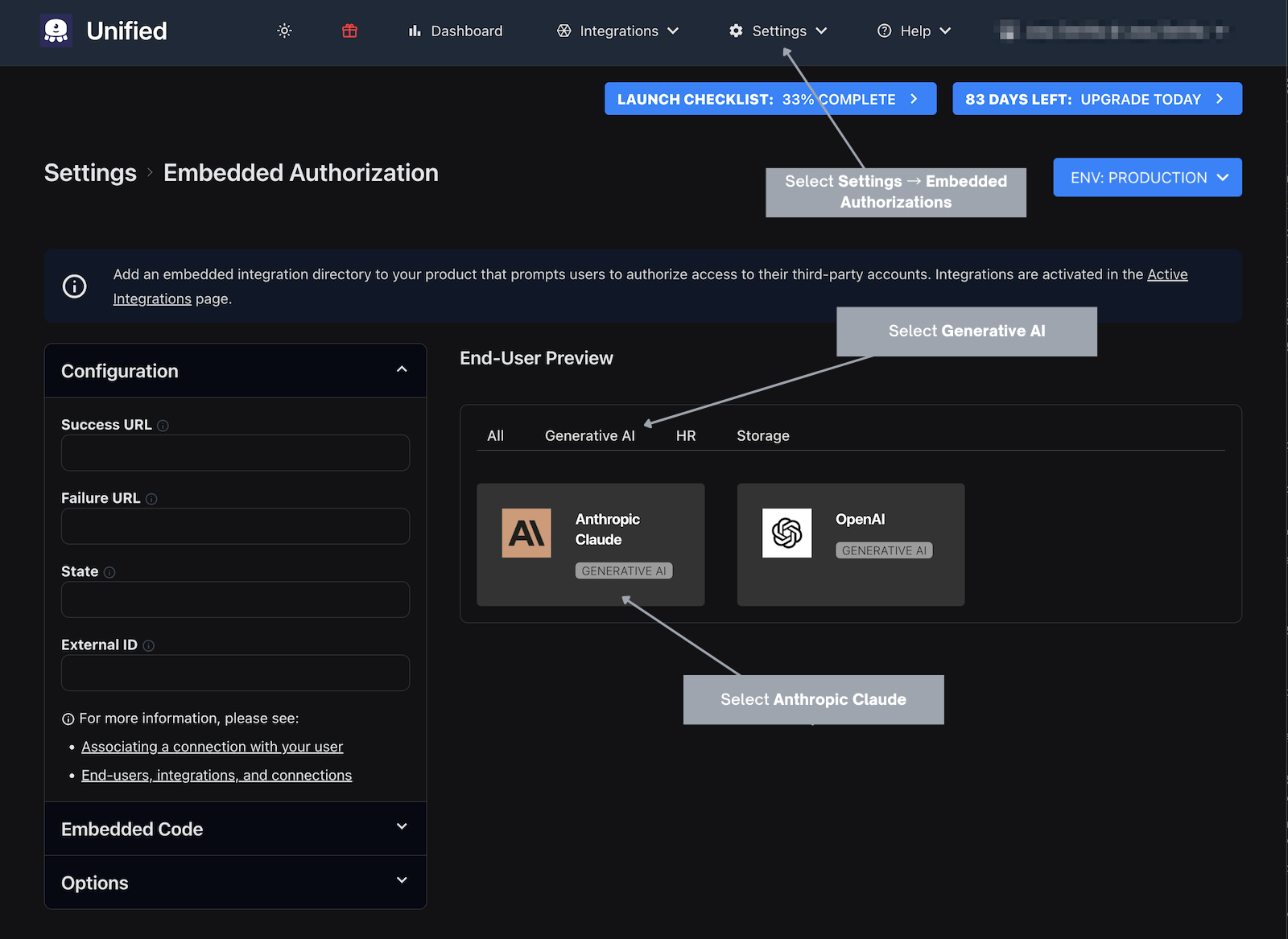Open the red gift promotion icon

click(349, 31)
